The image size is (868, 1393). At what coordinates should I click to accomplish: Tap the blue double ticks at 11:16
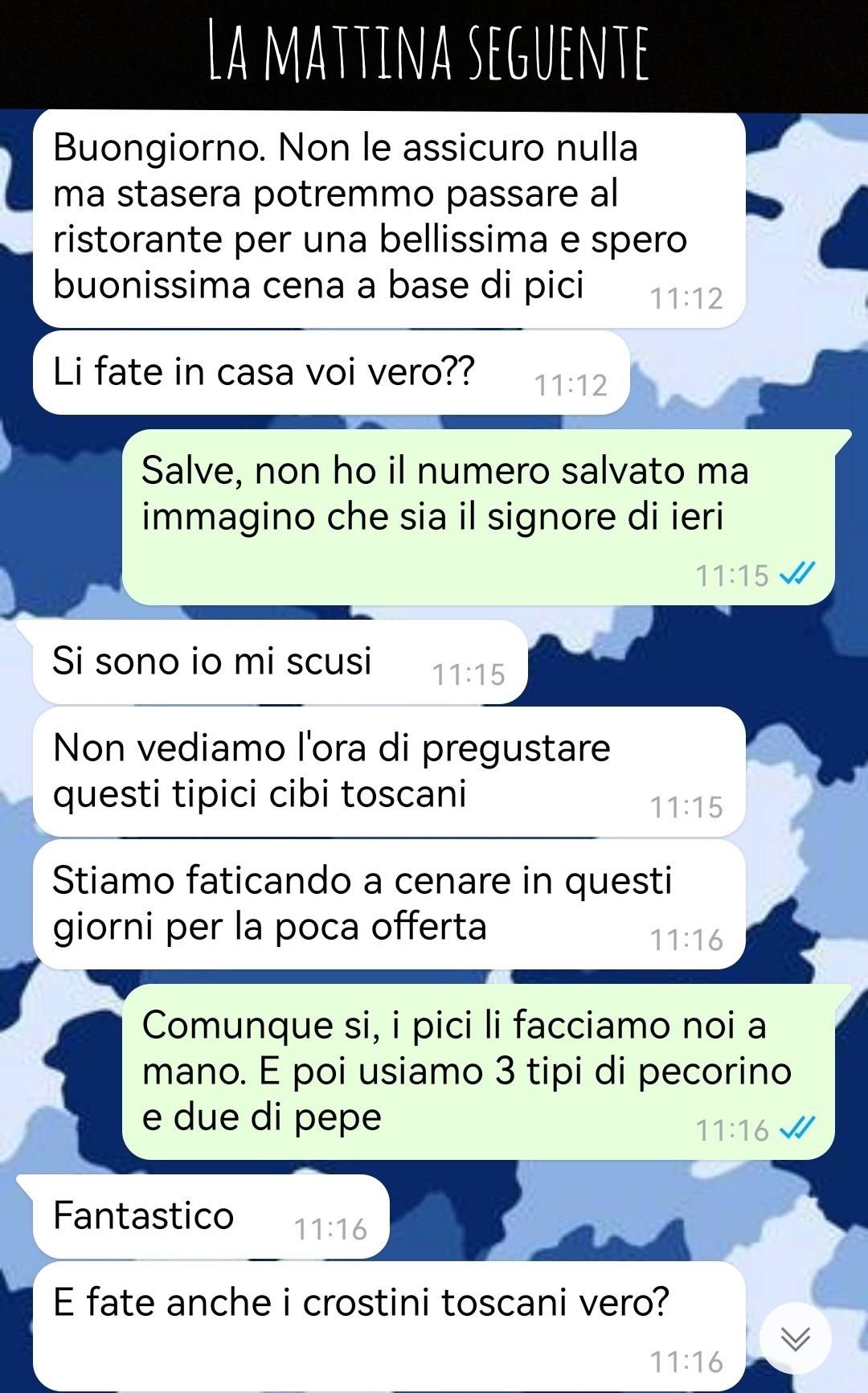click(798, 1129)
